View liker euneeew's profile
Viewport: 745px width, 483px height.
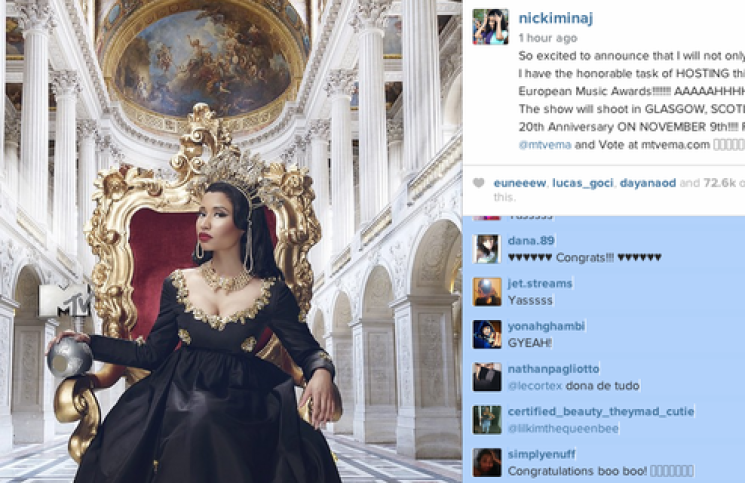point(520,183)
